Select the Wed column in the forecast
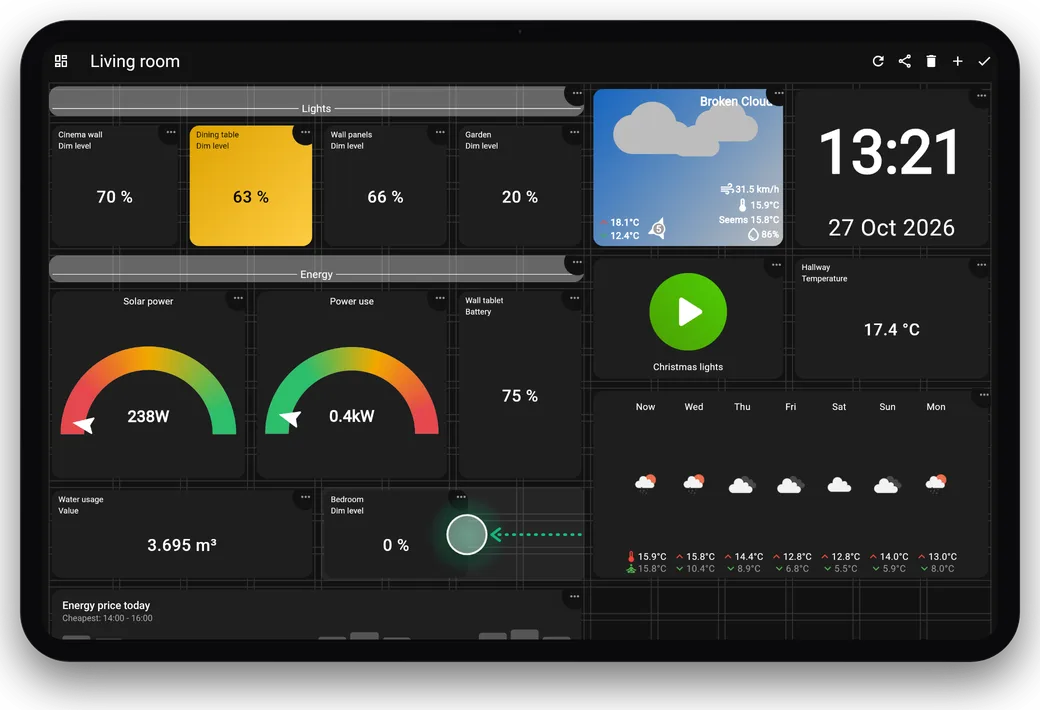 [694, 488]
